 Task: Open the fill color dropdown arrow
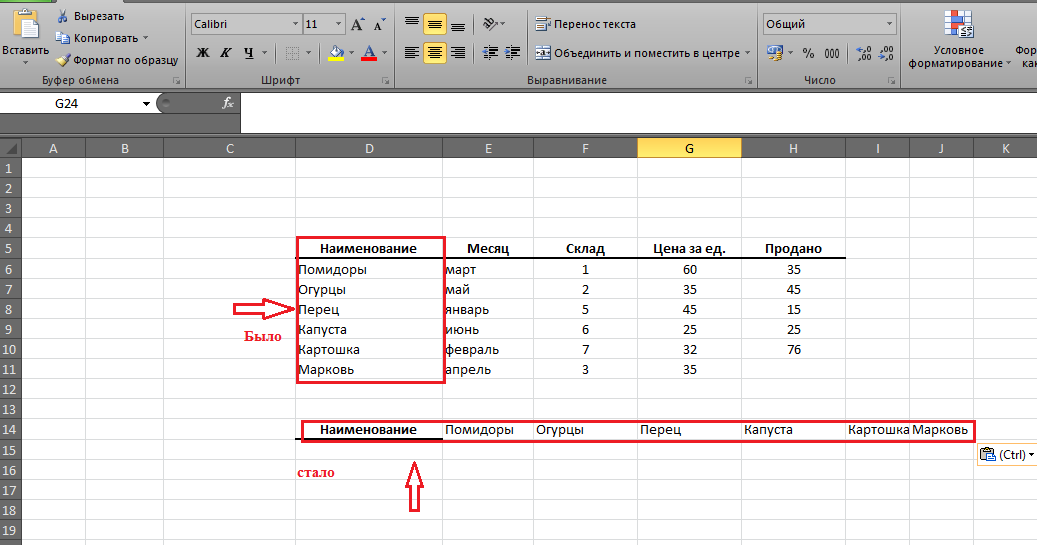click(351, 52)
